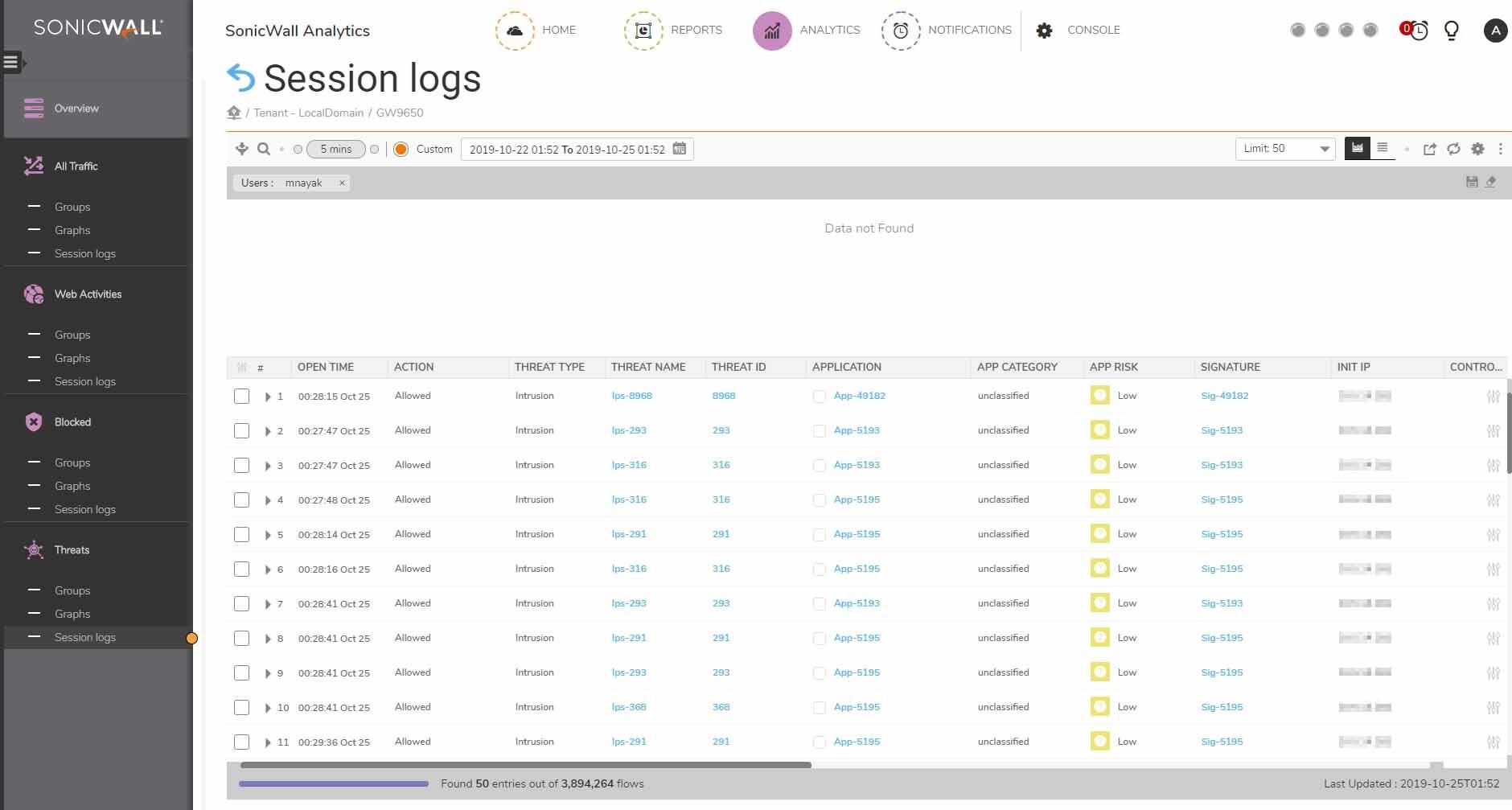Click the horizontal scrollbar below the table
The image size is (1512, 810).
coord(525,765)
